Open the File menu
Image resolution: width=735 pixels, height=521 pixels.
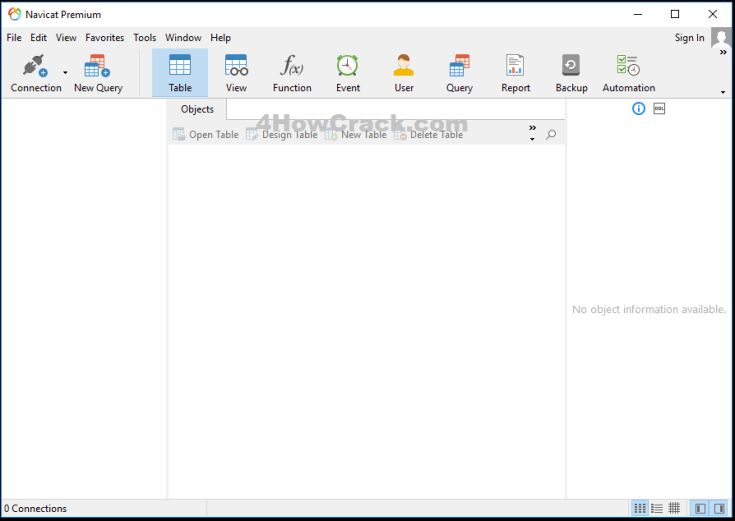coord(14,38)
